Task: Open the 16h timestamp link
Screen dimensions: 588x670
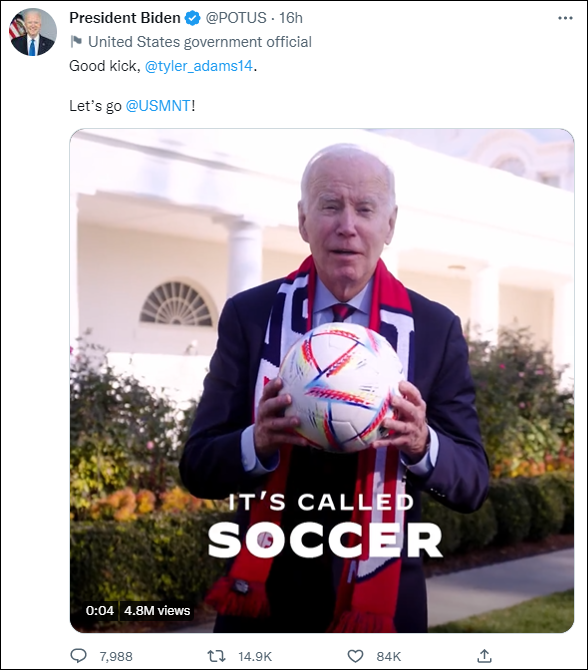Action: [291, 18]
